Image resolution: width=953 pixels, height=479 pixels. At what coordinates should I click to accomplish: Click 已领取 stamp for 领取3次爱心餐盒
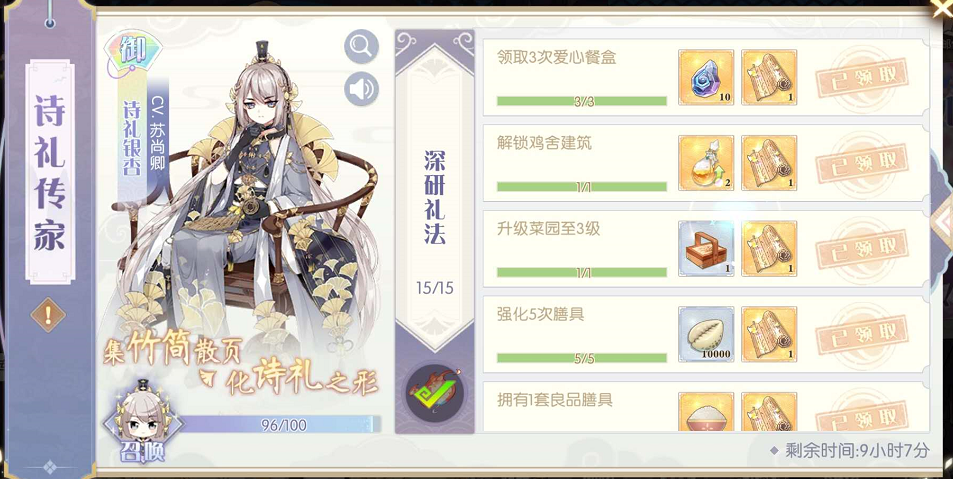[x=863, y=77]
